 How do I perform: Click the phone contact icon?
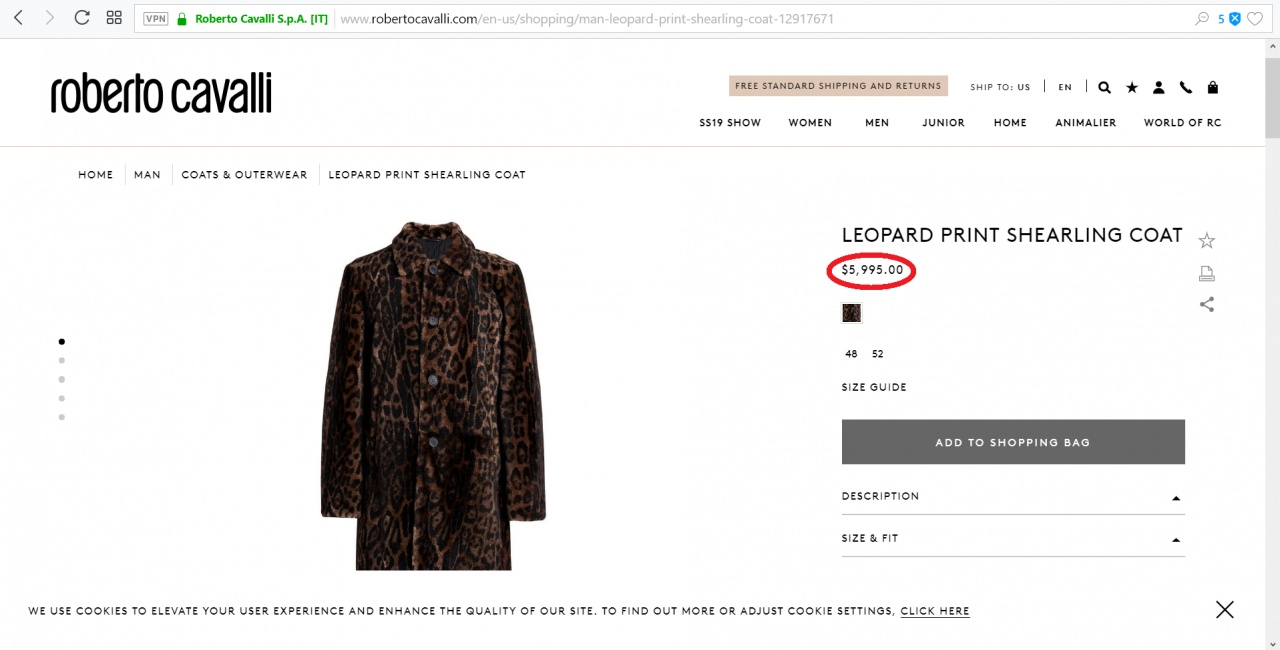[x=1186, y=87]
